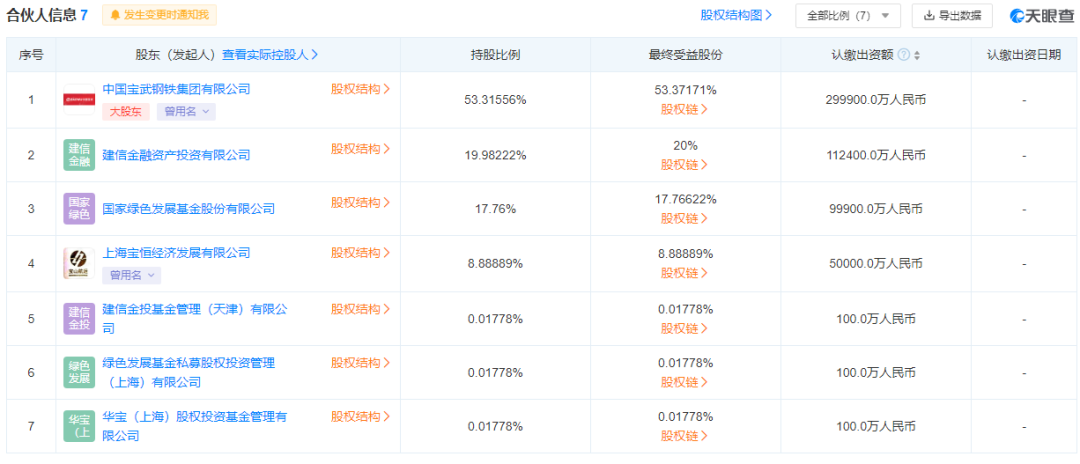The height and width of the screenshot is (464, 1080).
Task: Open 建信金融资产投资有限公司 company page
Action: [176, 155]
